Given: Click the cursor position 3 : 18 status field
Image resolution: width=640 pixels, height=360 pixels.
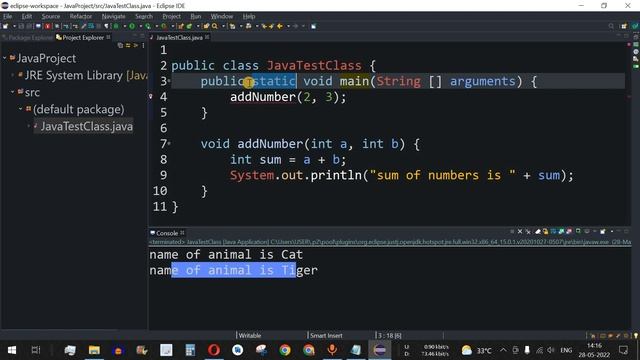Looking at the screenshot, I should (389, 336).
